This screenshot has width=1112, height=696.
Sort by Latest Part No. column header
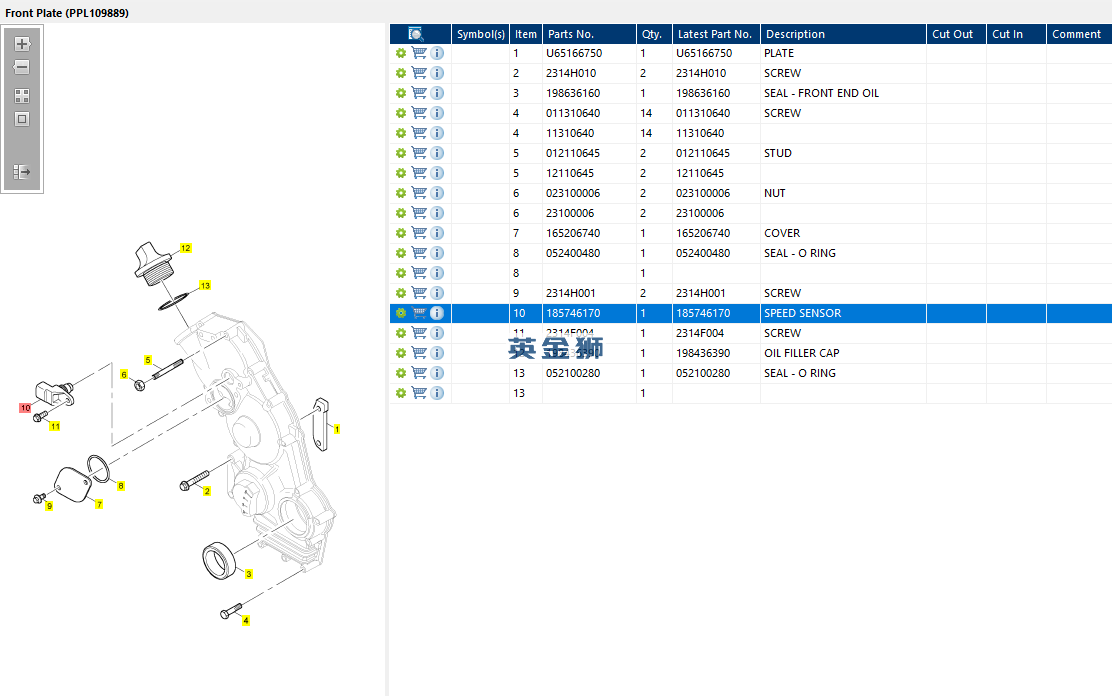(x=716, y=34)
